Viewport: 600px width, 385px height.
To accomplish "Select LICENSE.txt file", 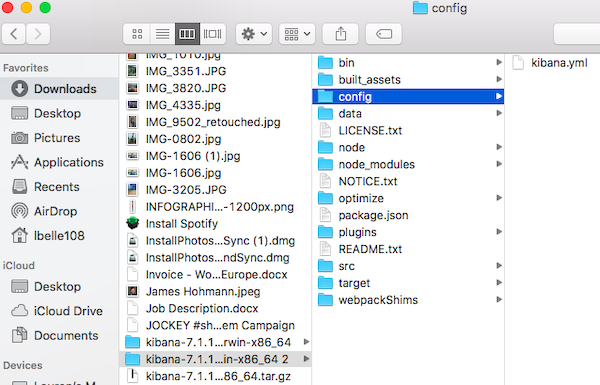I will (408, 131).
